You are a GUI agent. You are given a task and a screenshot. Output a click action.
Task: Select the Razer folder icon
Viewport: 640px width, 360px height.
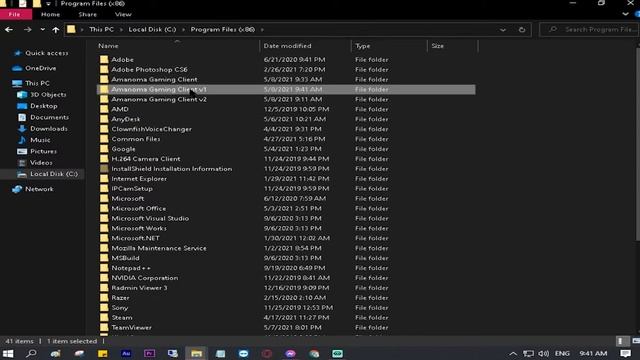104,298
